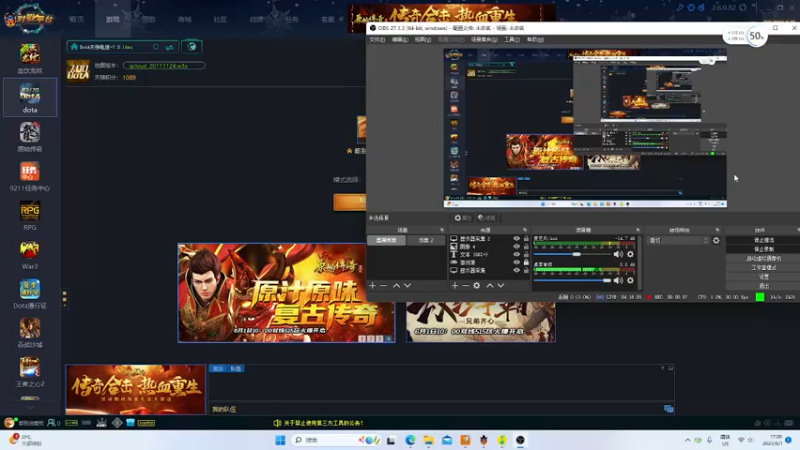The width and height of the screenshot is (800, 450).
Task: Move the selected scene down in OBS scenes panel
Action: pyautogui.click(x=408, y=286)
